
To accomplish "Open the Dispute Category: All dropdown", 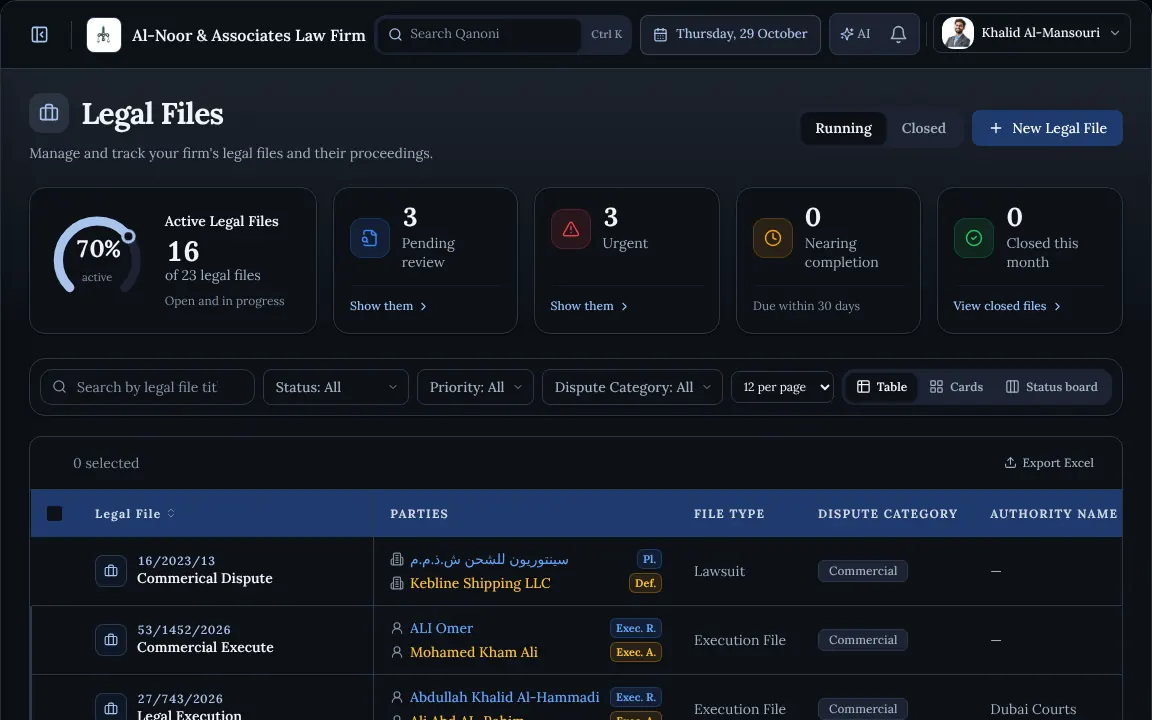I will [632, 387].
